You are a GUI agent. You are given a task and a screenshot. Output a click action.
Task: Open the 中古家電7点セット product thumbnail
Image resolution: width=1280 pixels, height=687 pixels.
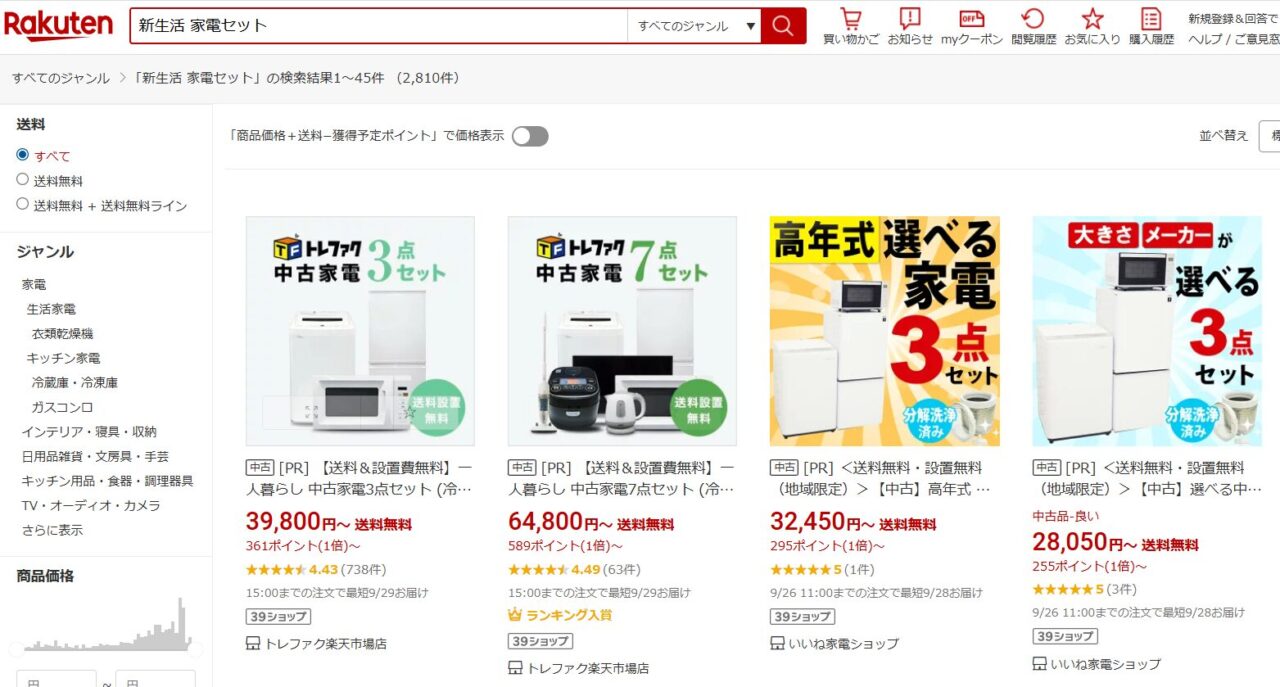coord(622,331)
